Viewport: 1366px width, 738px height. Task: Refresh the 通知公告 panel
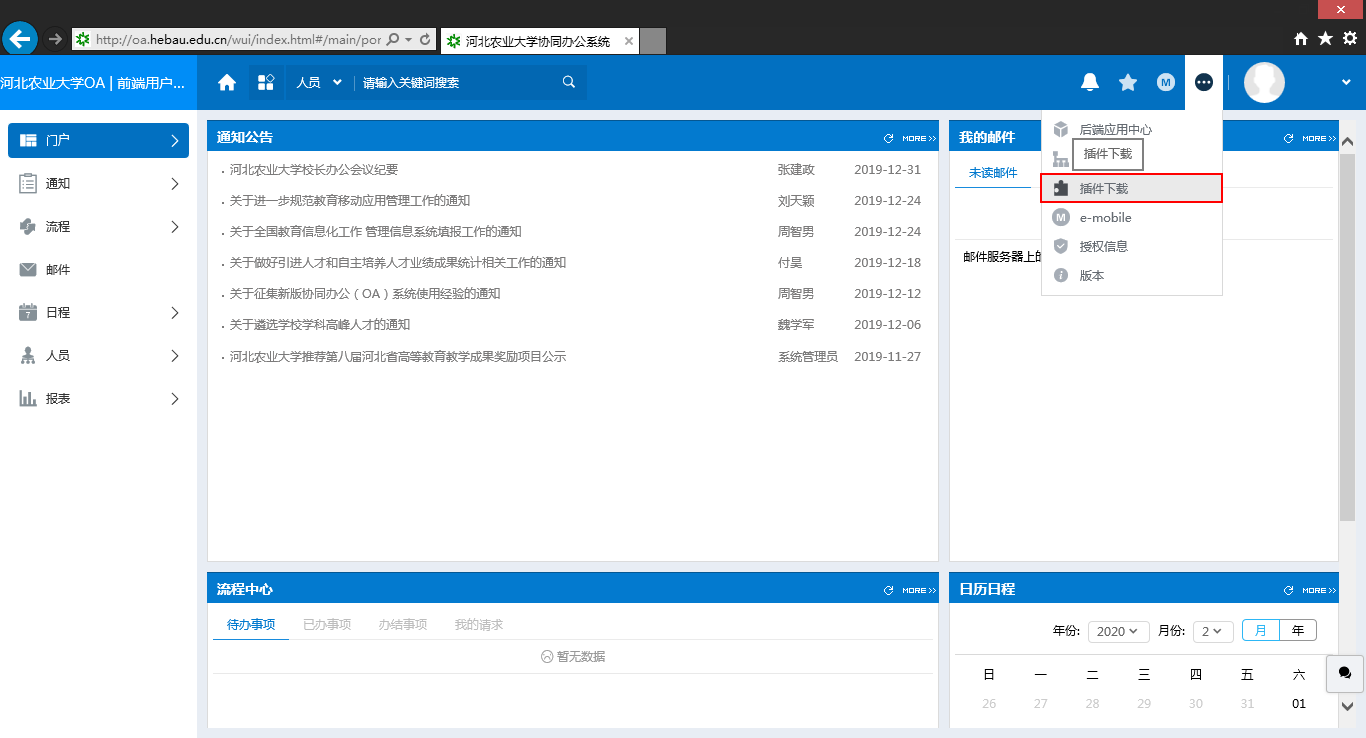click(888, 138)
